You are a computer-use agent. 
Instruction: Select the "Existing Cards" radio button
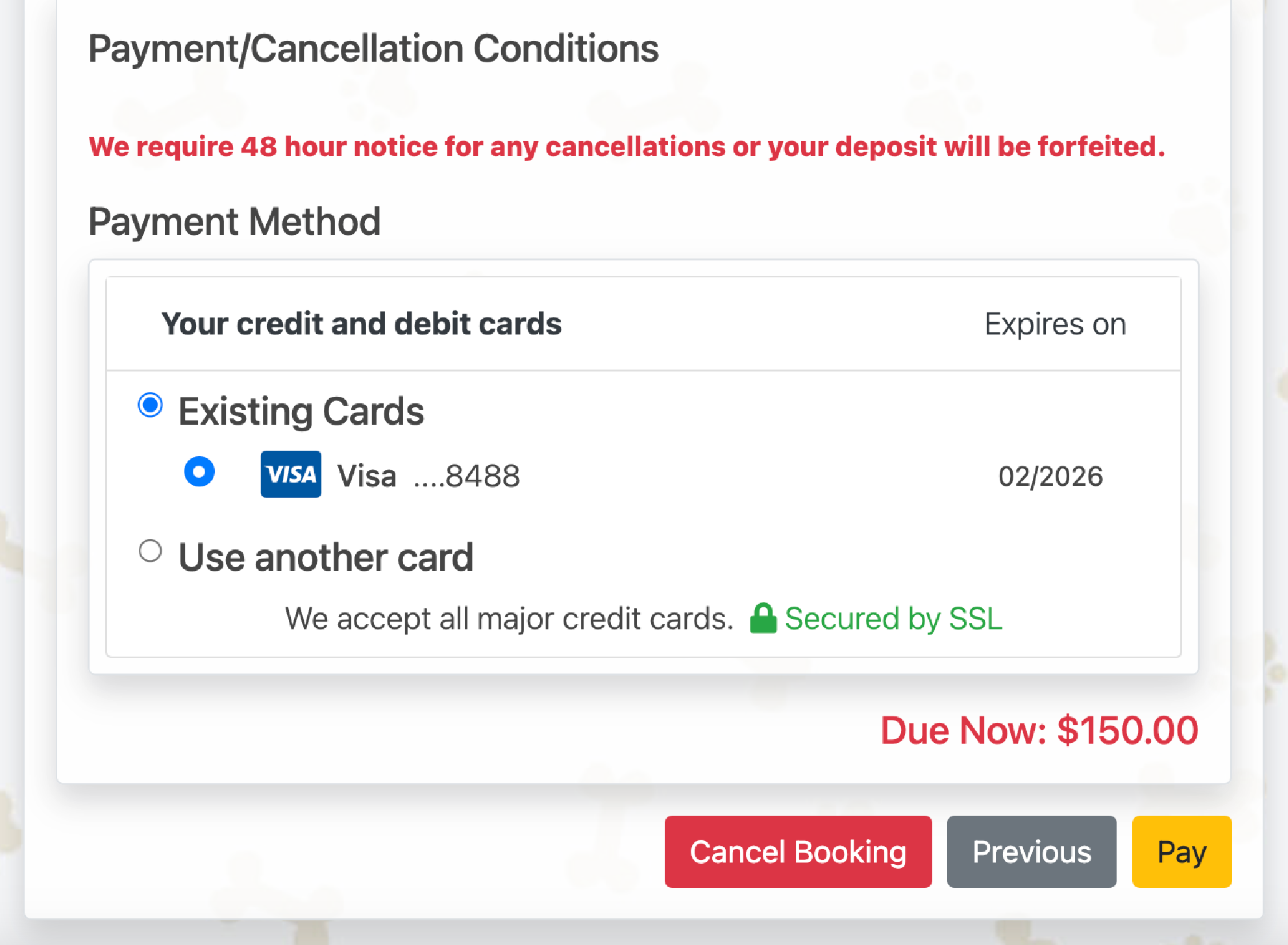click(151, 405)
